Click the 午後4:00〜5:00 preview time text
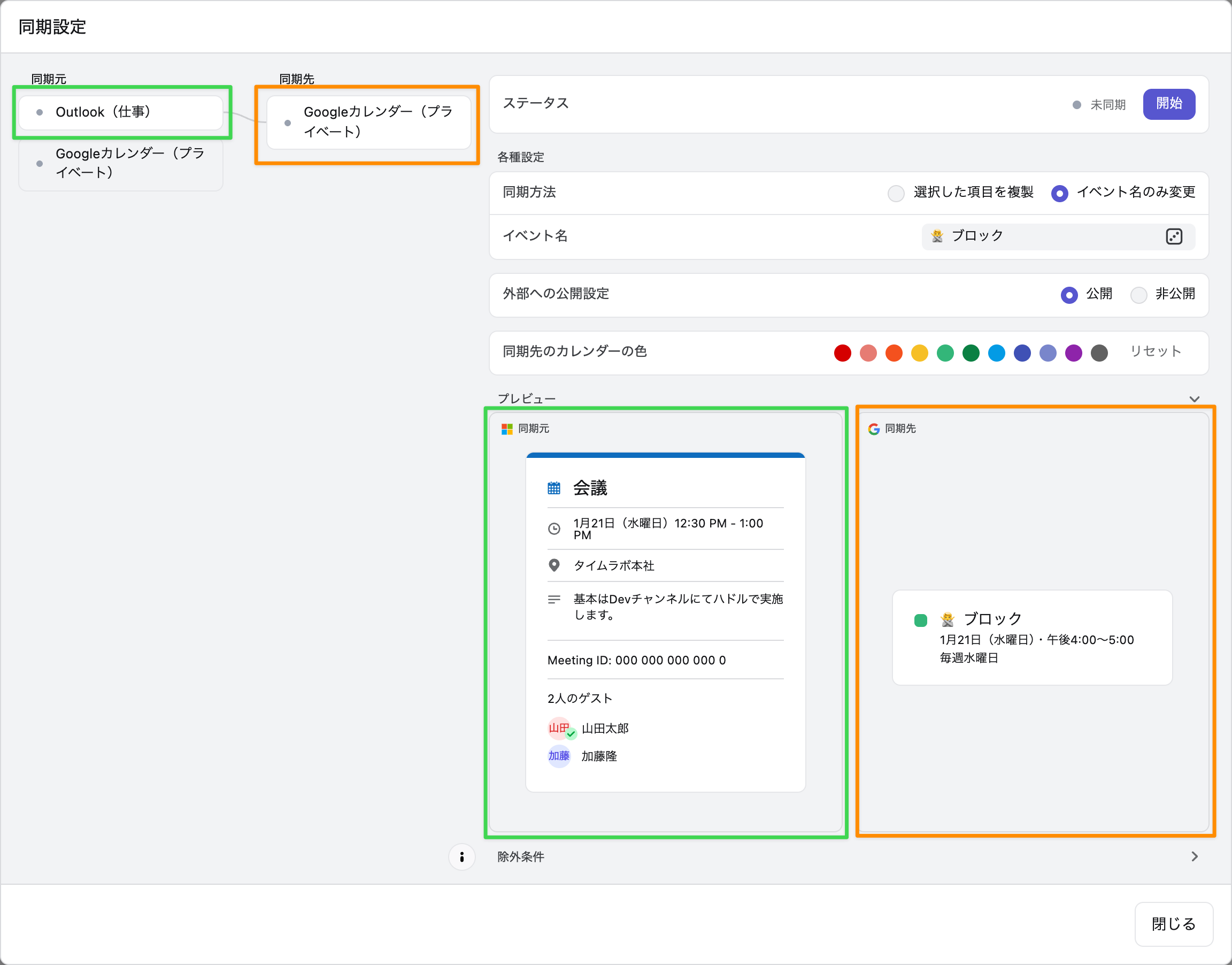Image resolution: width=1232 pixels, height=965 pixels. tap(1090, 640)
